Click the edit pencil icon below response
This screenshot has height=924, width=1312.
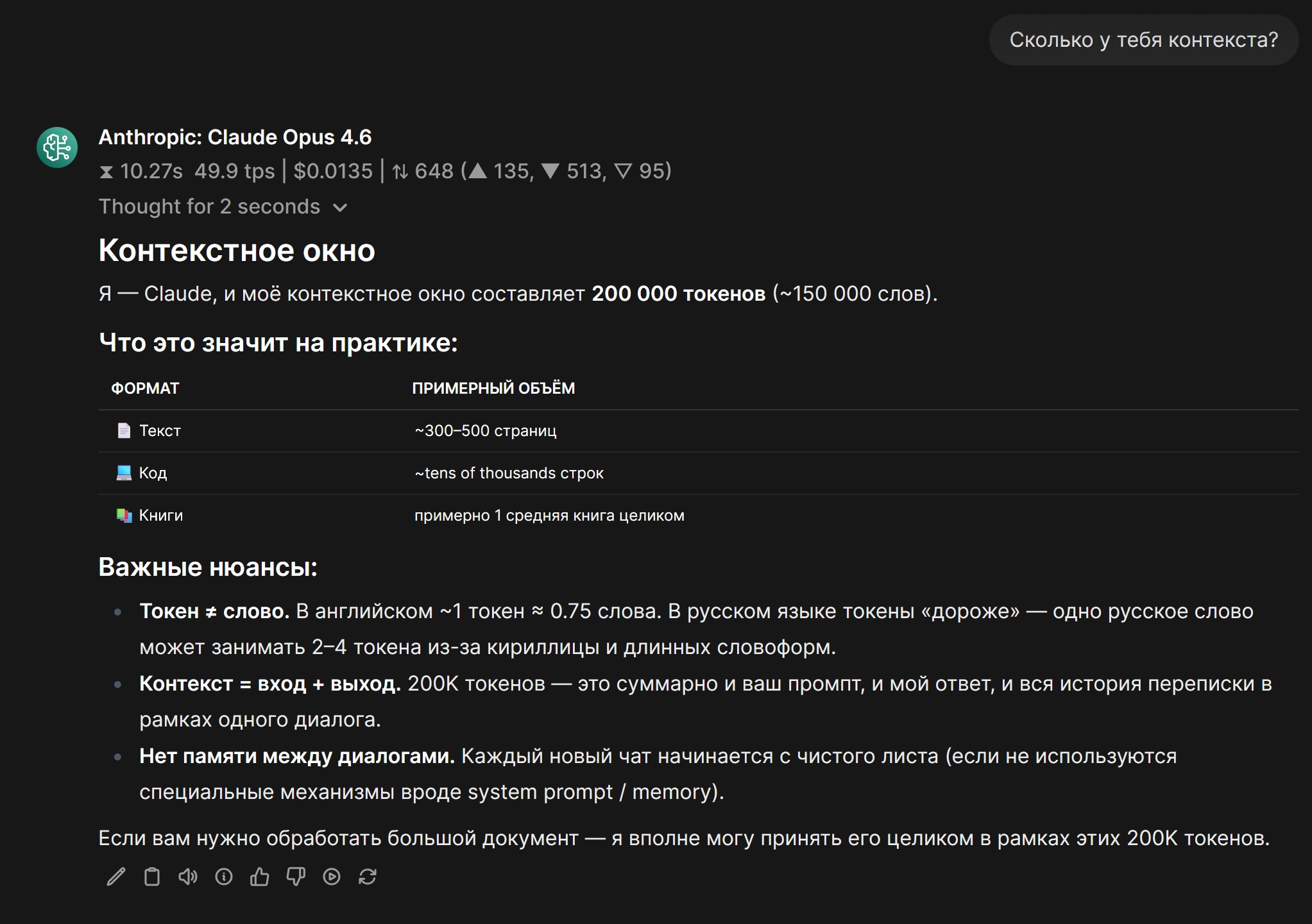[116, 877]
